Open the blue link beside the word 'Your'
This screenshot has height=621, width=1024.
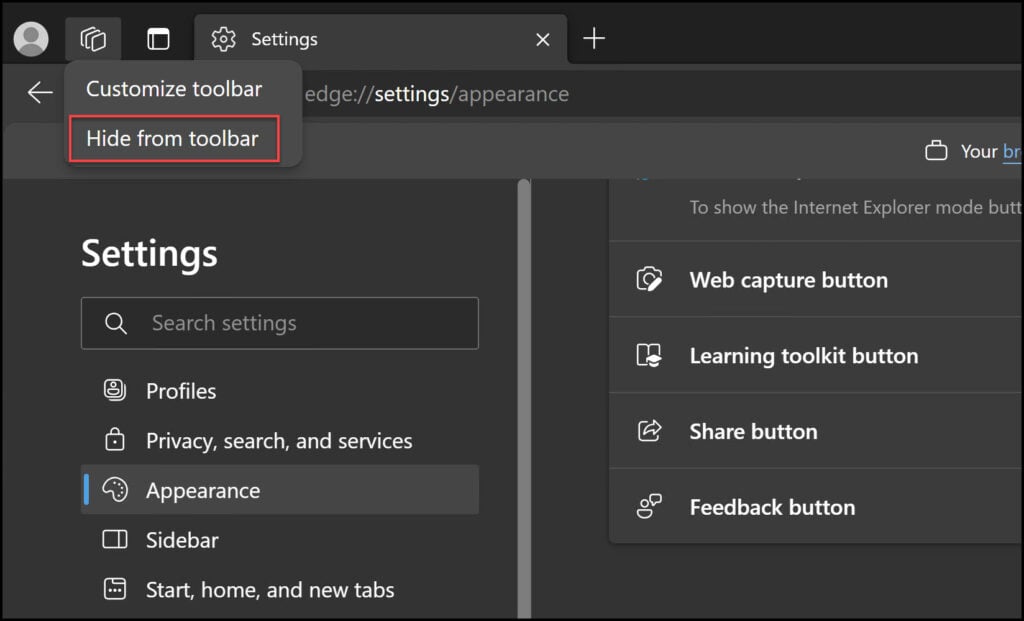coord(1012,151)
